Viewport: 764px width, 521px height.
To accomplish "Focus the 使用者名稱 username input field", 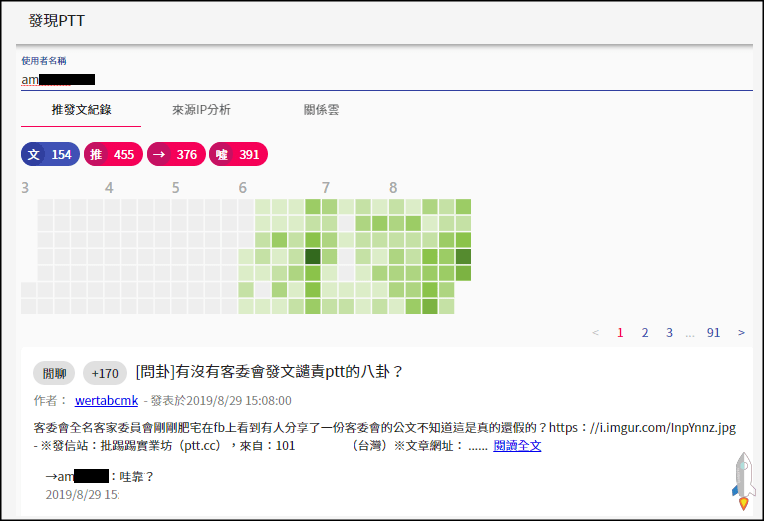I will point(386,79).
